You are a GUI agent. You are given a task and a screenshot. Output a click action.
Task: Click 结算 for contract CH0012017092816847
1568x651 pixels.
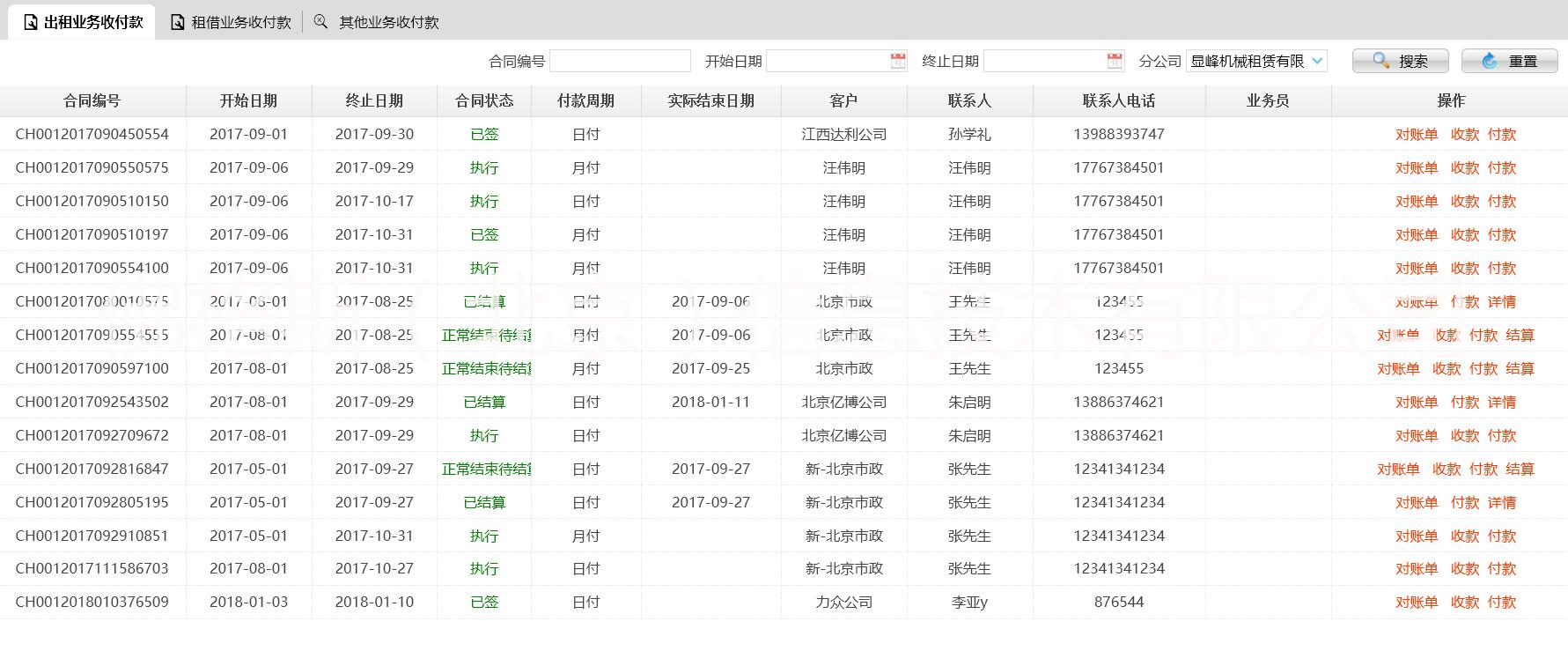[1520, 469]
